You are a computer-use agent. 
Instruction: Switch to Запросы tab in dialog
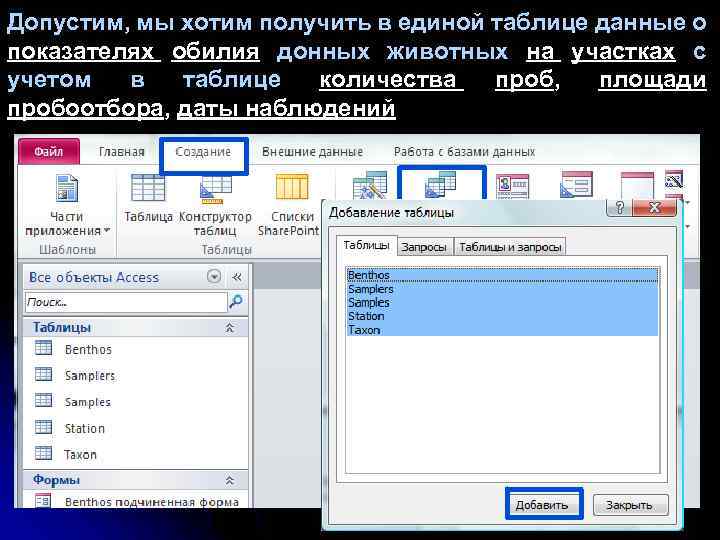(424, 247)
